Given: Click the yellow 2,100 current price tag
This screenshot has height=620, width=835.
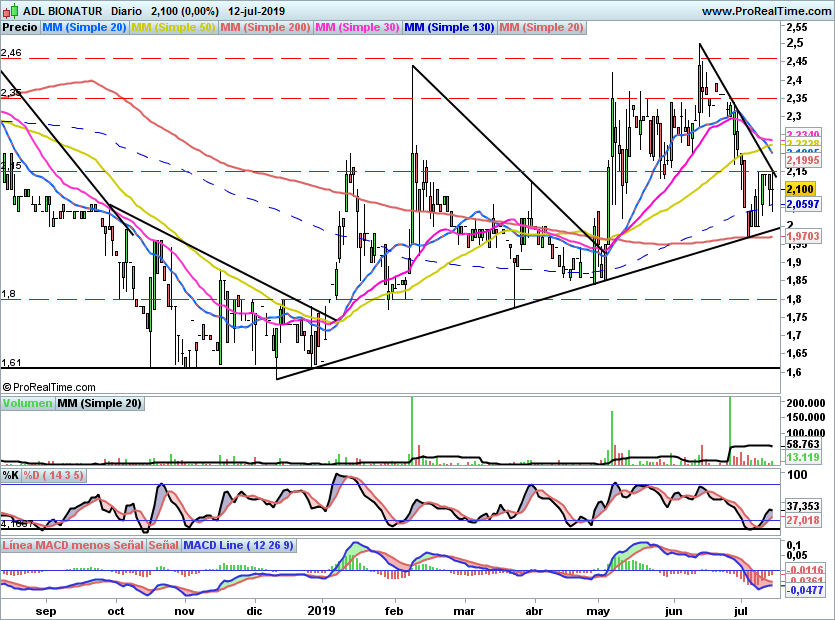Looking at the screenshot, I should (x=802, y=188).
